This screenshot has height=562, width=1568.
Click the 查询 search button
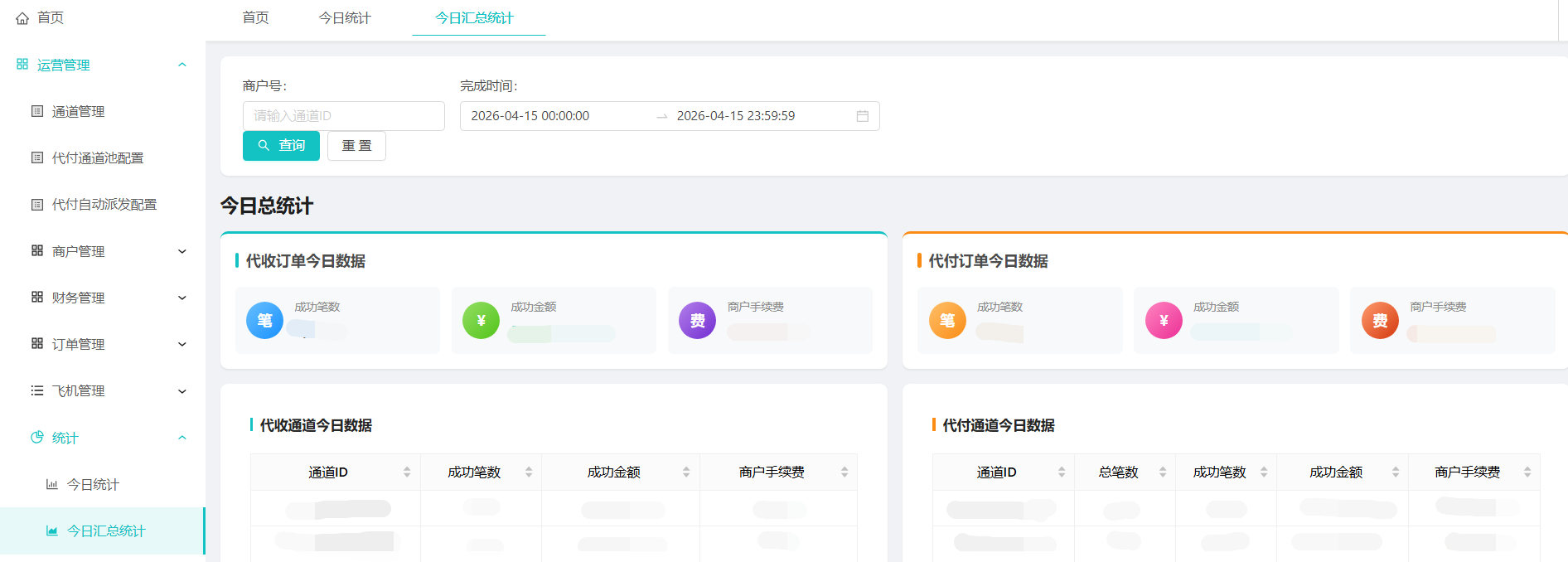[281, 145]
